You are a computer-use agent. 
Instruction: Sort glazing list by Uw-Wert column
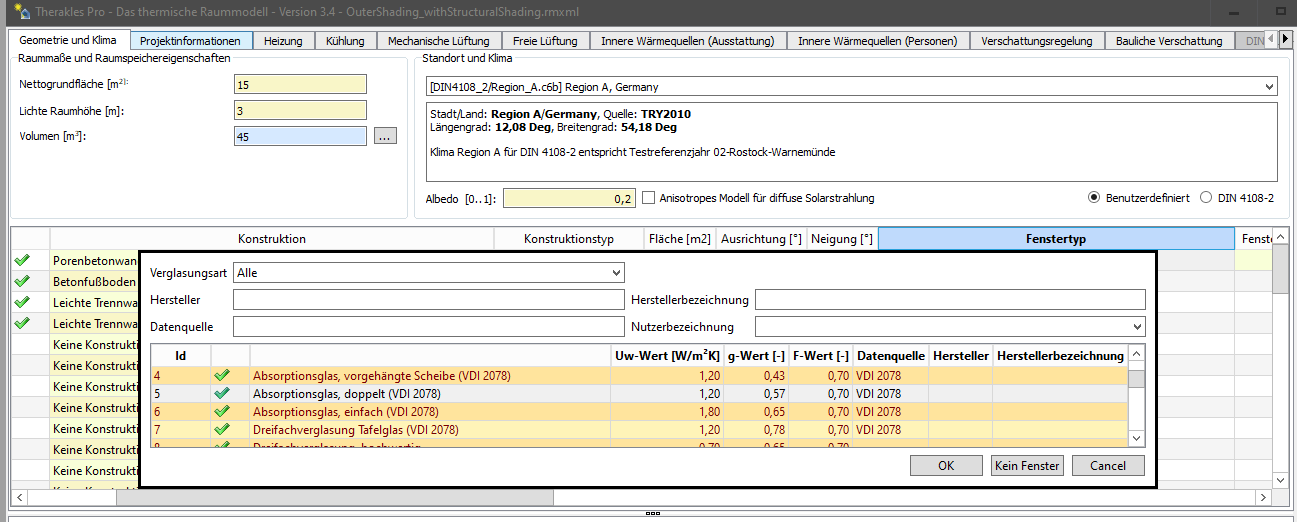(x=669, y=355)
